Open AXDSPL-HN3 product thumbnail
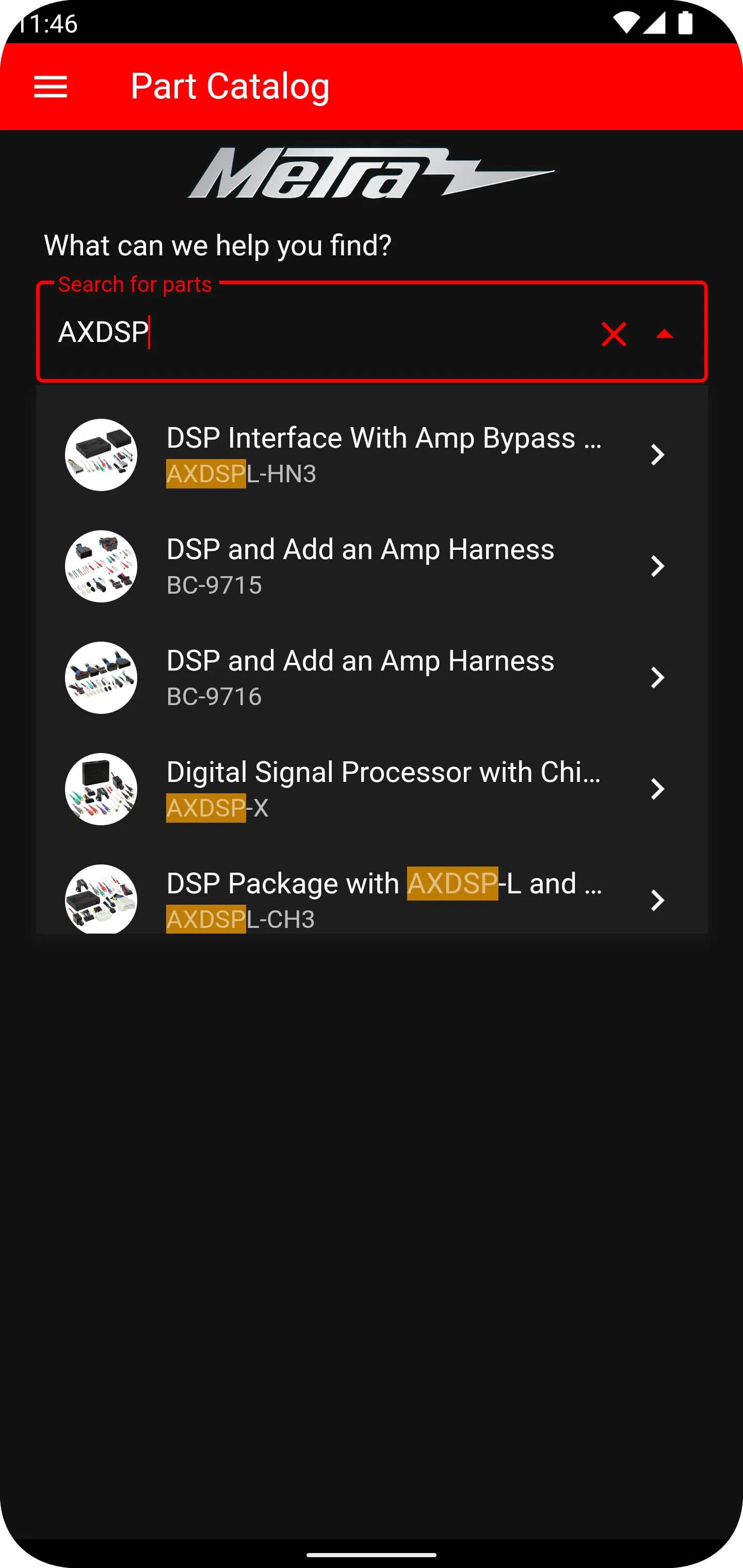Viewport: 743px width, 1568px height. click(x=101, y=455)
